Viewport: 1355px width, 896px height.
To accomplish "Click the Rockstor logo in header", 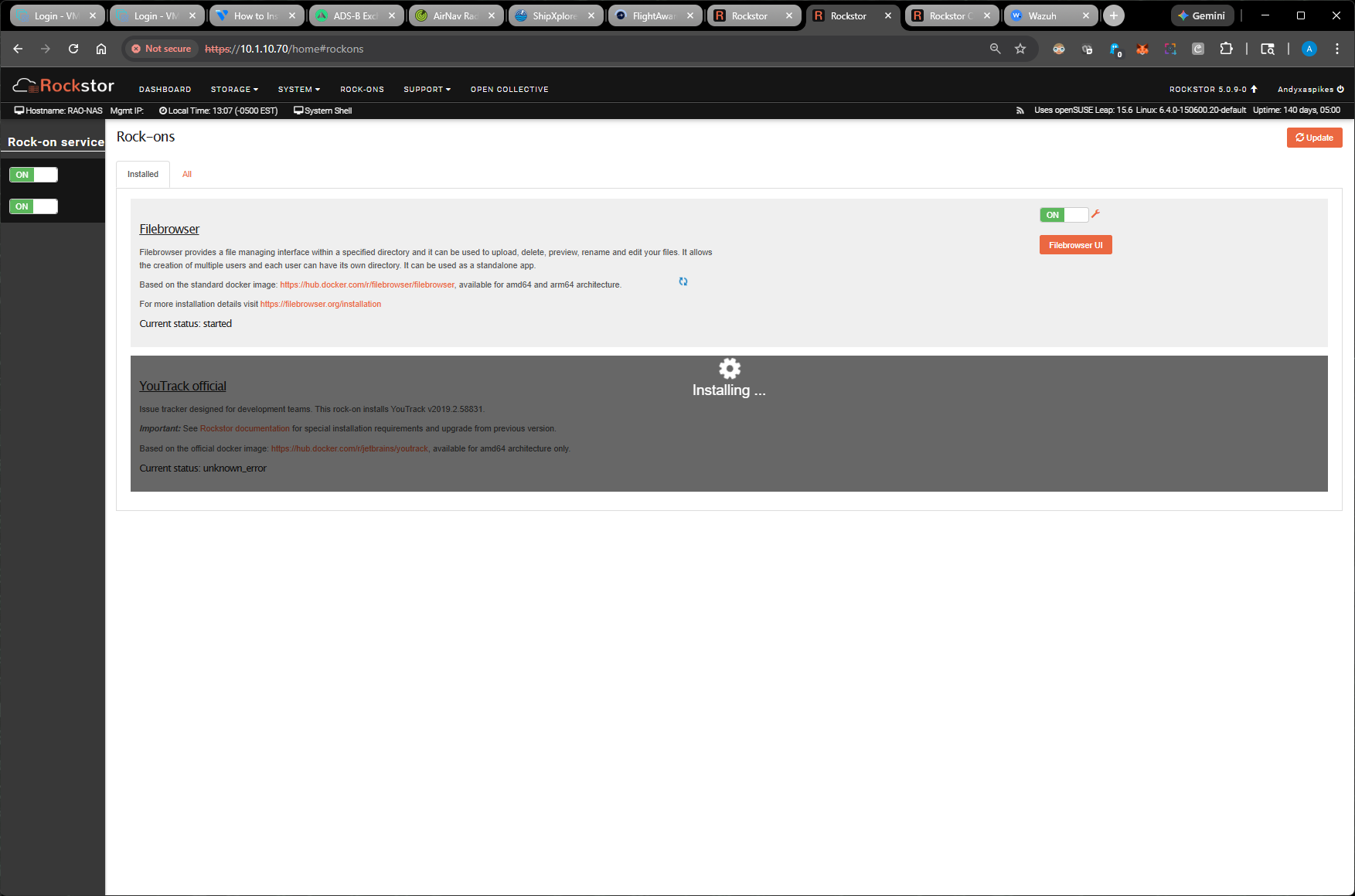I will click(64, 86).
